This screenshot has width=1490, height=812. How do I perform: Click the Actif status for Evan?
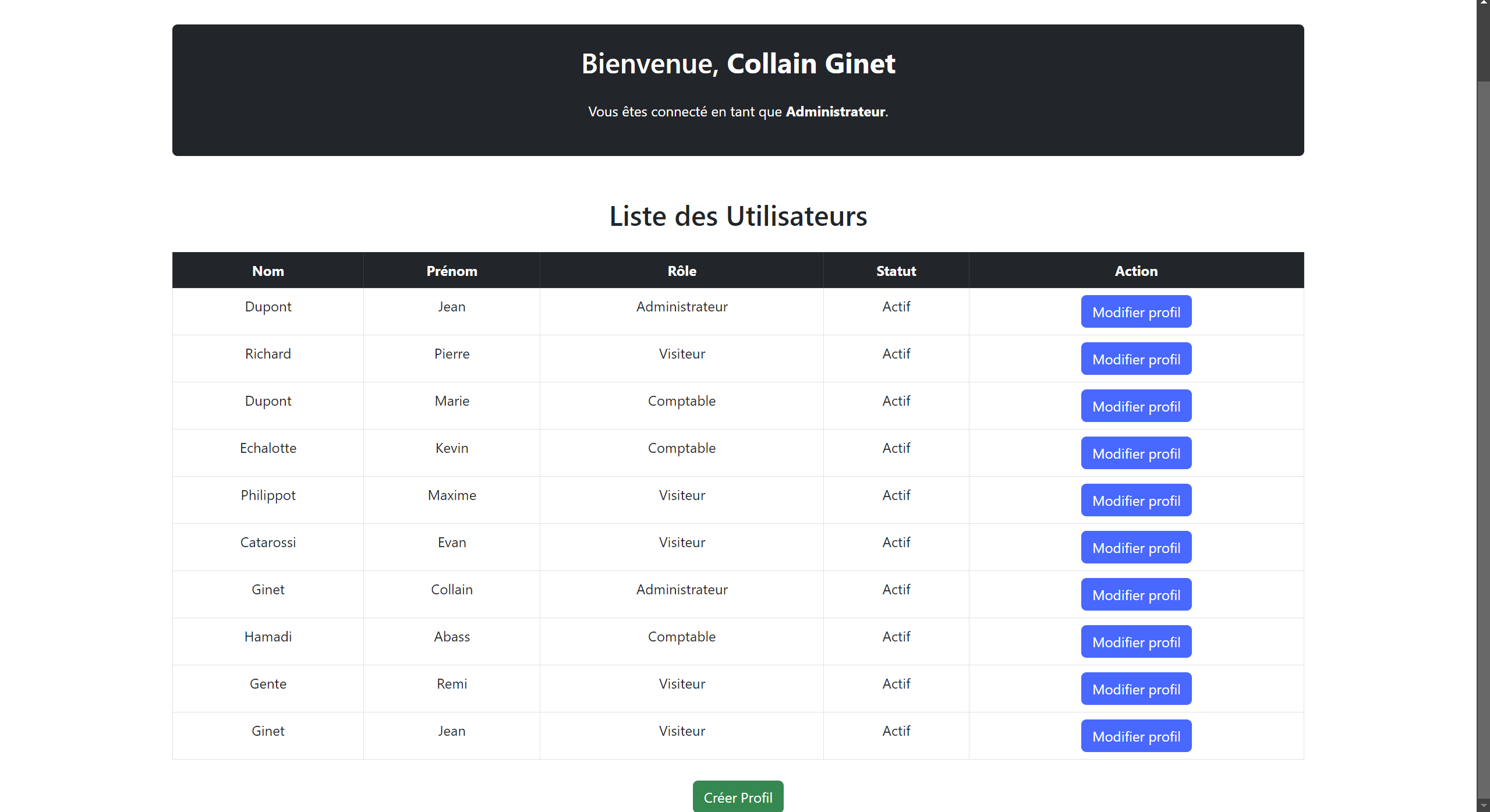[896, 542]
